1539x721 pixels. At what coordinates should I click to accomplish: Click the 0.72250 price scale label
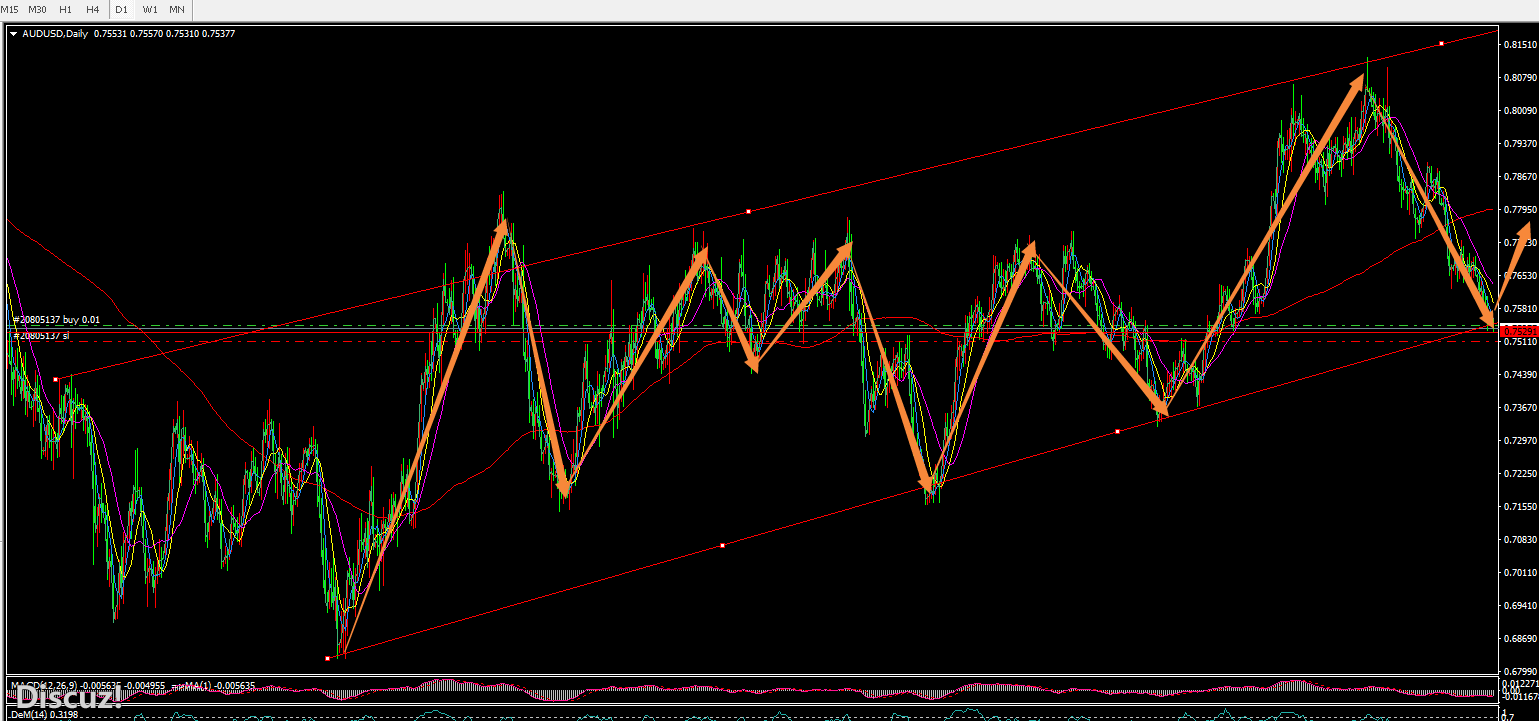1521,474
